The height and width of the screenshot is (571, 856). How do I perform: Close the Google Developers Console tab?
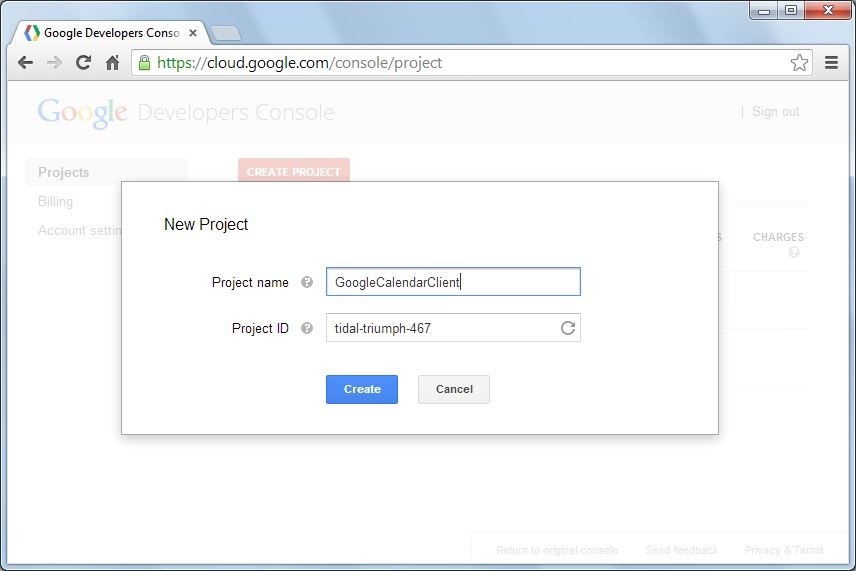coord(193,33)
